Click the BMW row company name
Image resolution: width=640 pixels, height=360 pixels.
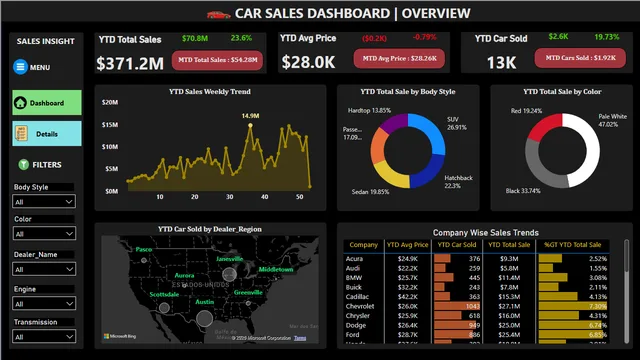click(353, 278)
